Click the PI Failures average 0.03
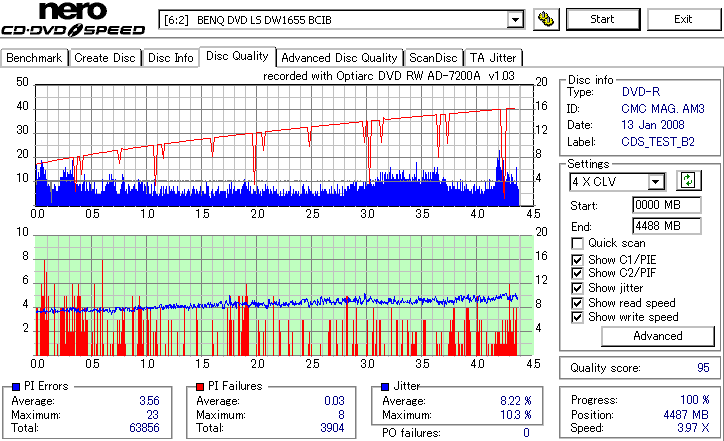 (x=334, y=401)
